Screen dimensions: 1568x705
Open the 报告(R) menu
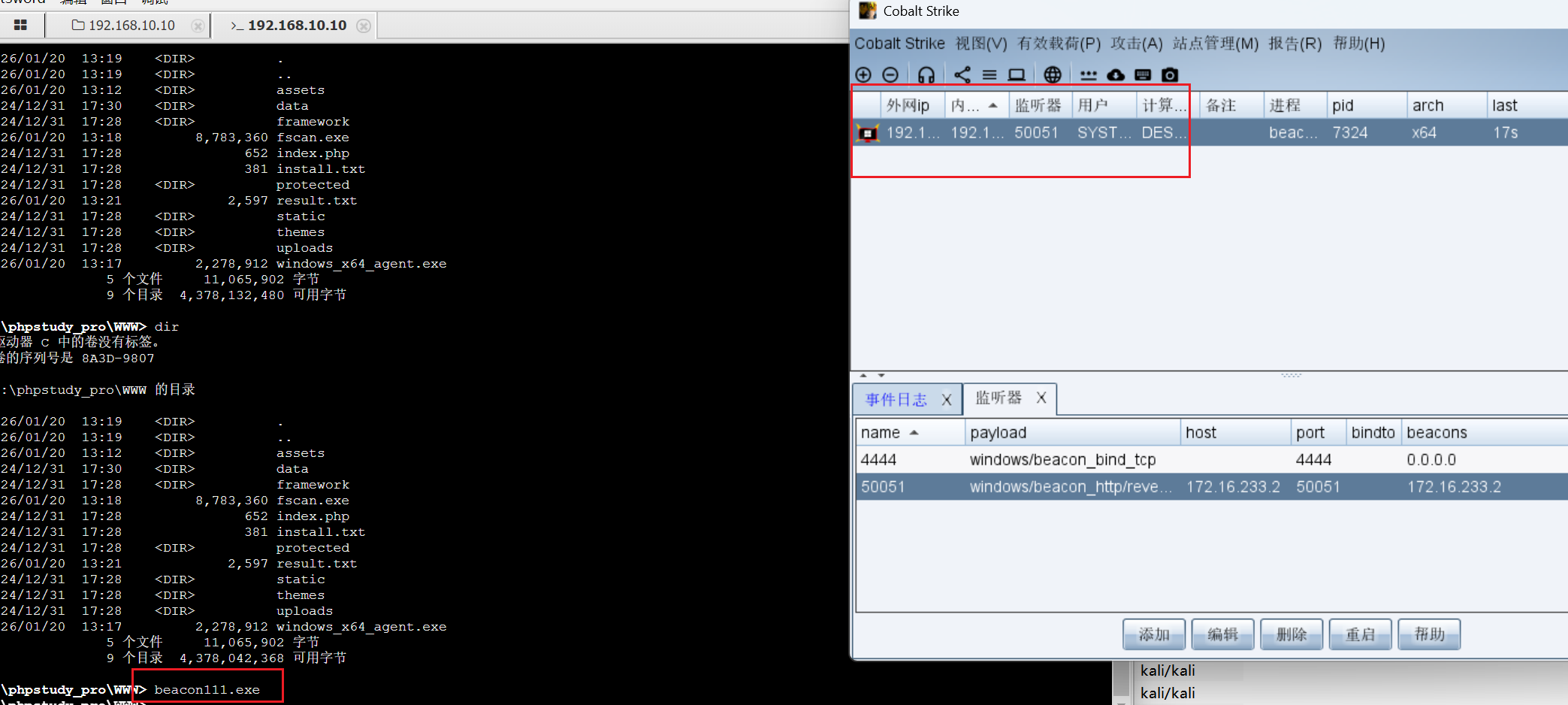point(1295,44)
